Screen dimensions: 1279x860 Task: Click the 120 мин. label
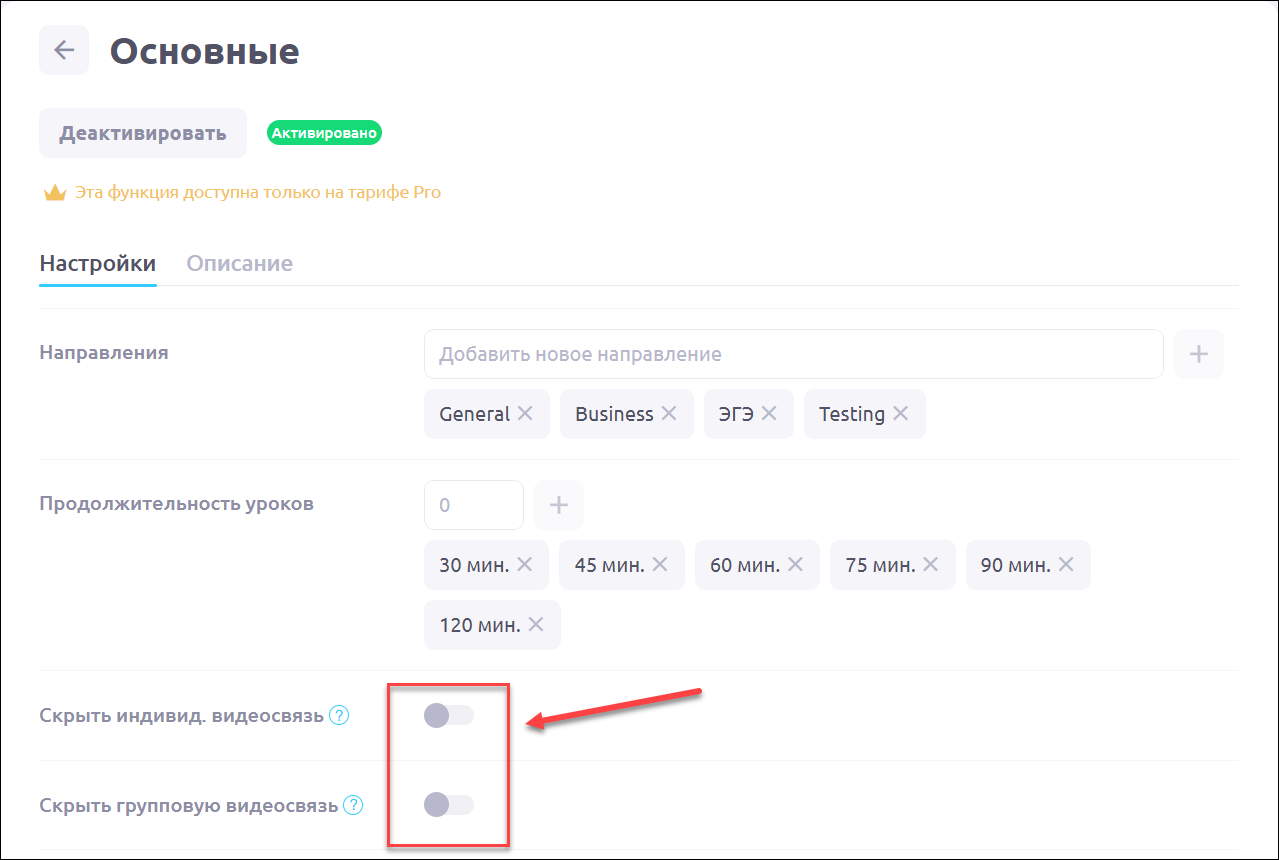click(480, 625)
